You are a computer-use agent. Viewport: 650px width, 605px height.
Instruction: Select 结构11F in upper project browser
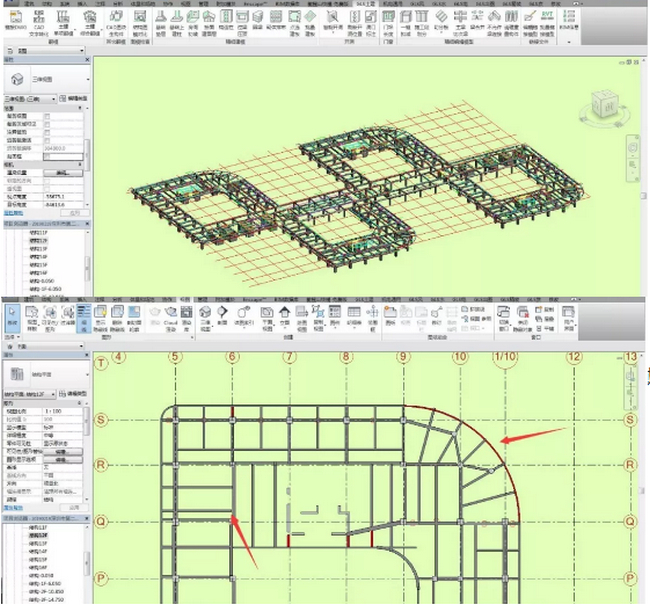[x=38, y=233]
